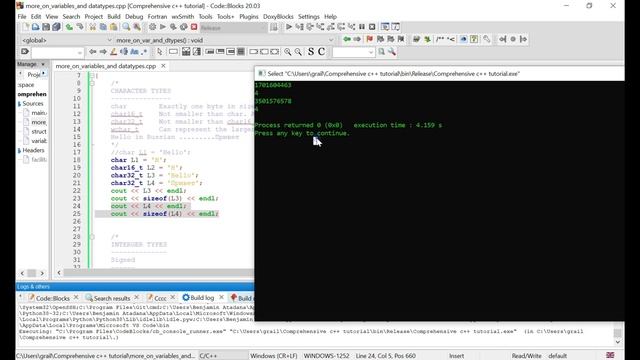The height and width of the screenshot is (360, 640).
Task: Click the console window title bar
Action: click(439, 74)
